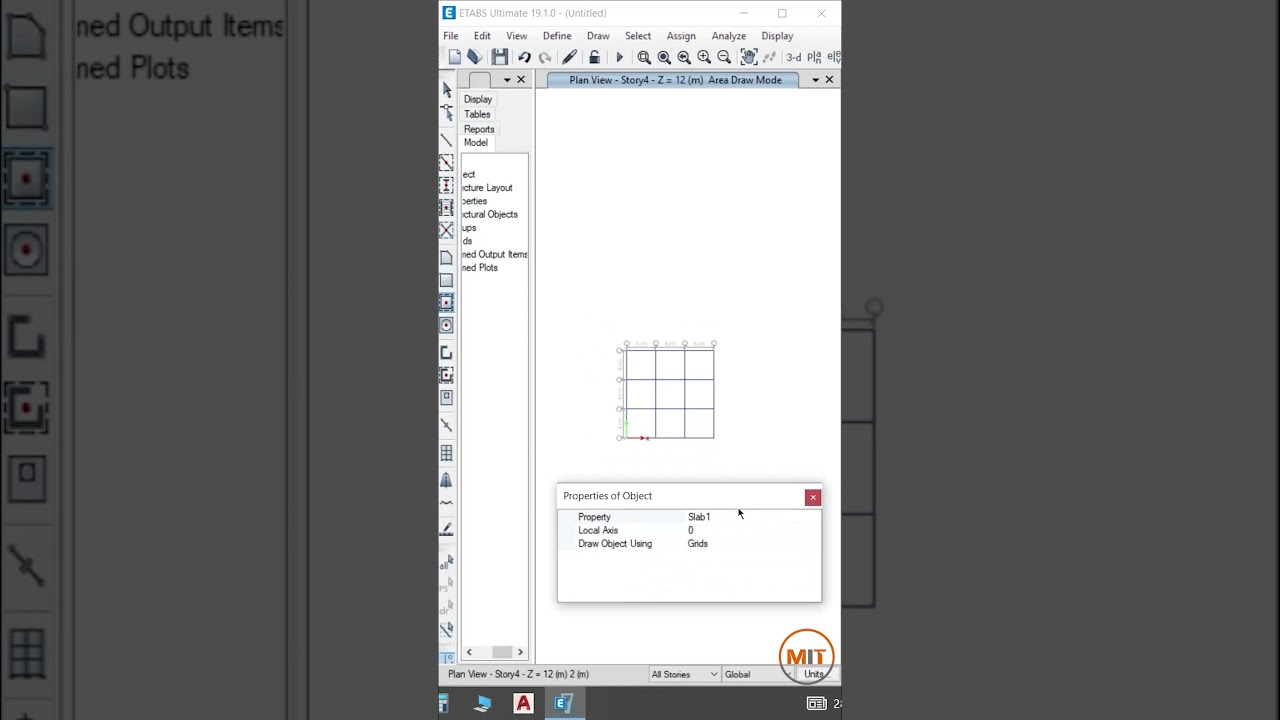
Task: Click the Local Axis value 0
Action: click(690, 531)
